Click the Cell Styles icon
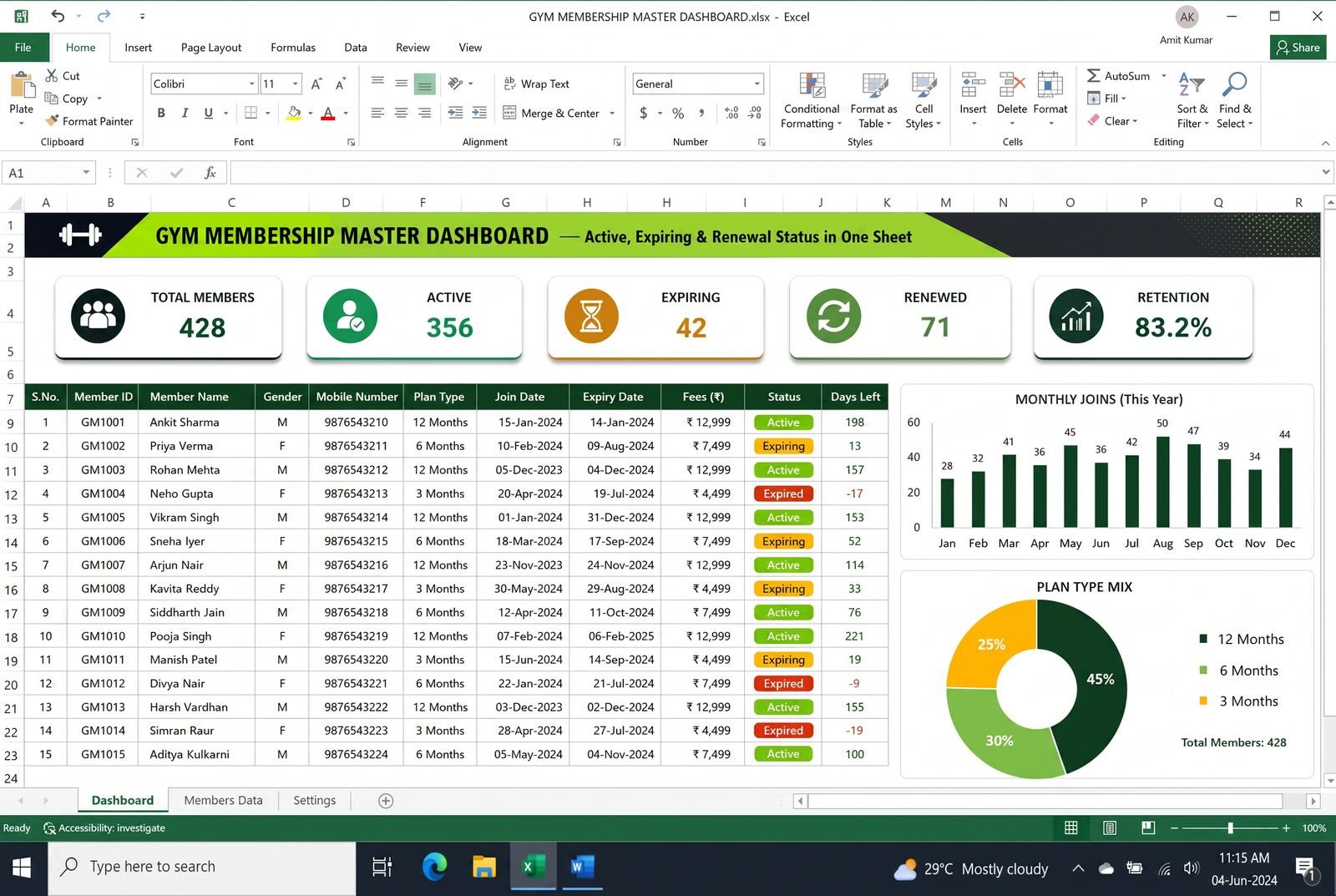The height and width of the screenshot is (896, 1336). click(x=924, y=86)
